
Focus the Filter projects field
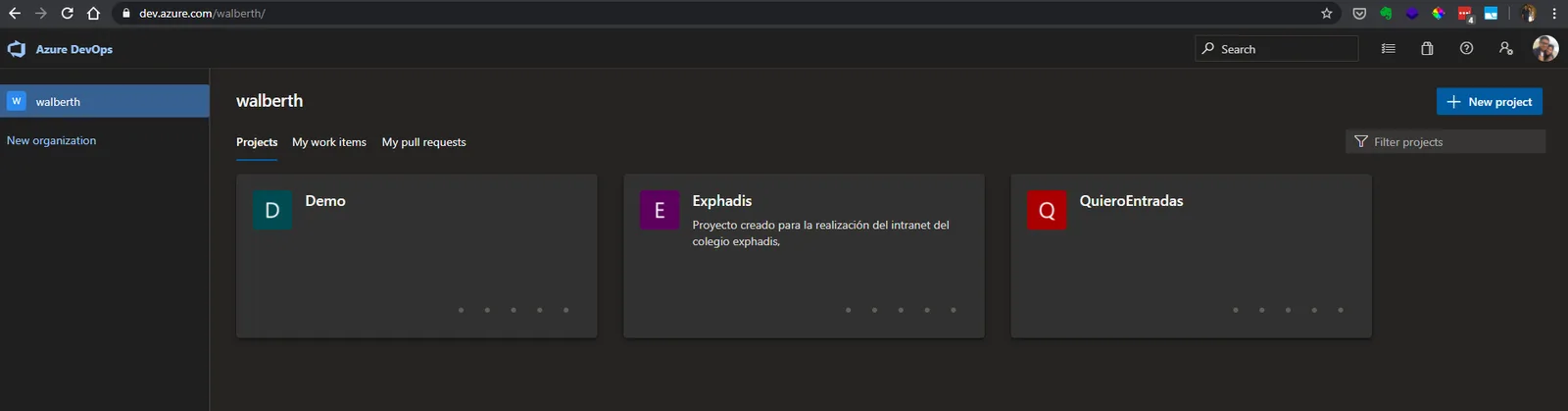1445,141
